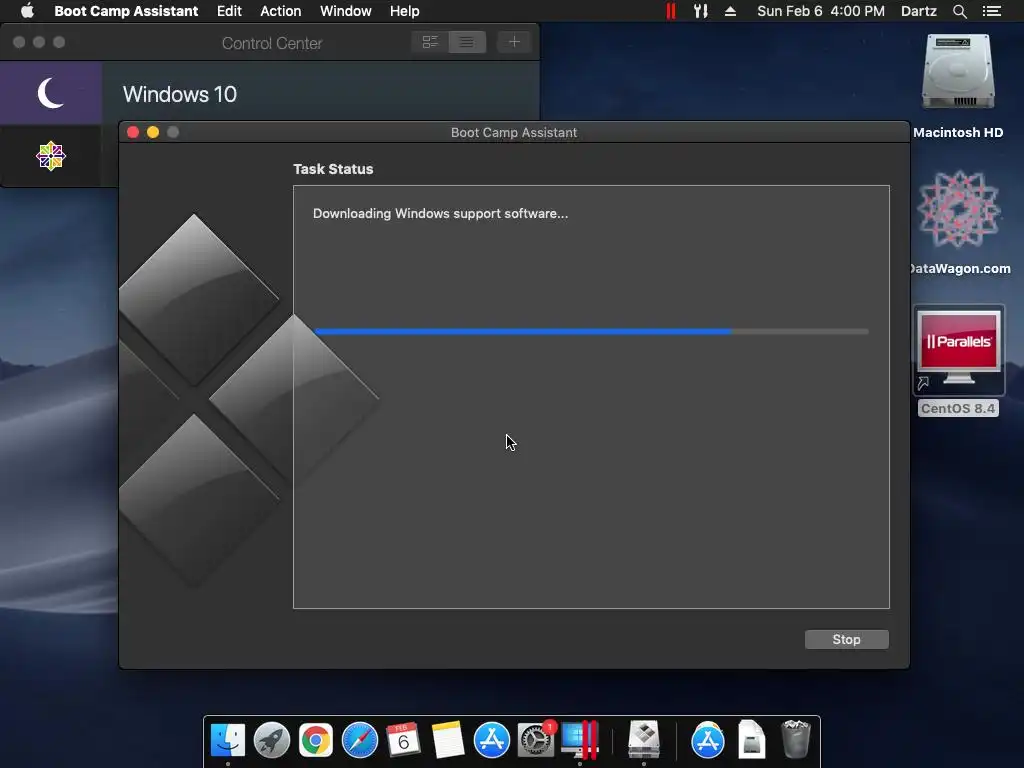The width and height of the screenshot is (1024, 768).
Task: Switch Control Center to compact list view
Action: point(466,42)
